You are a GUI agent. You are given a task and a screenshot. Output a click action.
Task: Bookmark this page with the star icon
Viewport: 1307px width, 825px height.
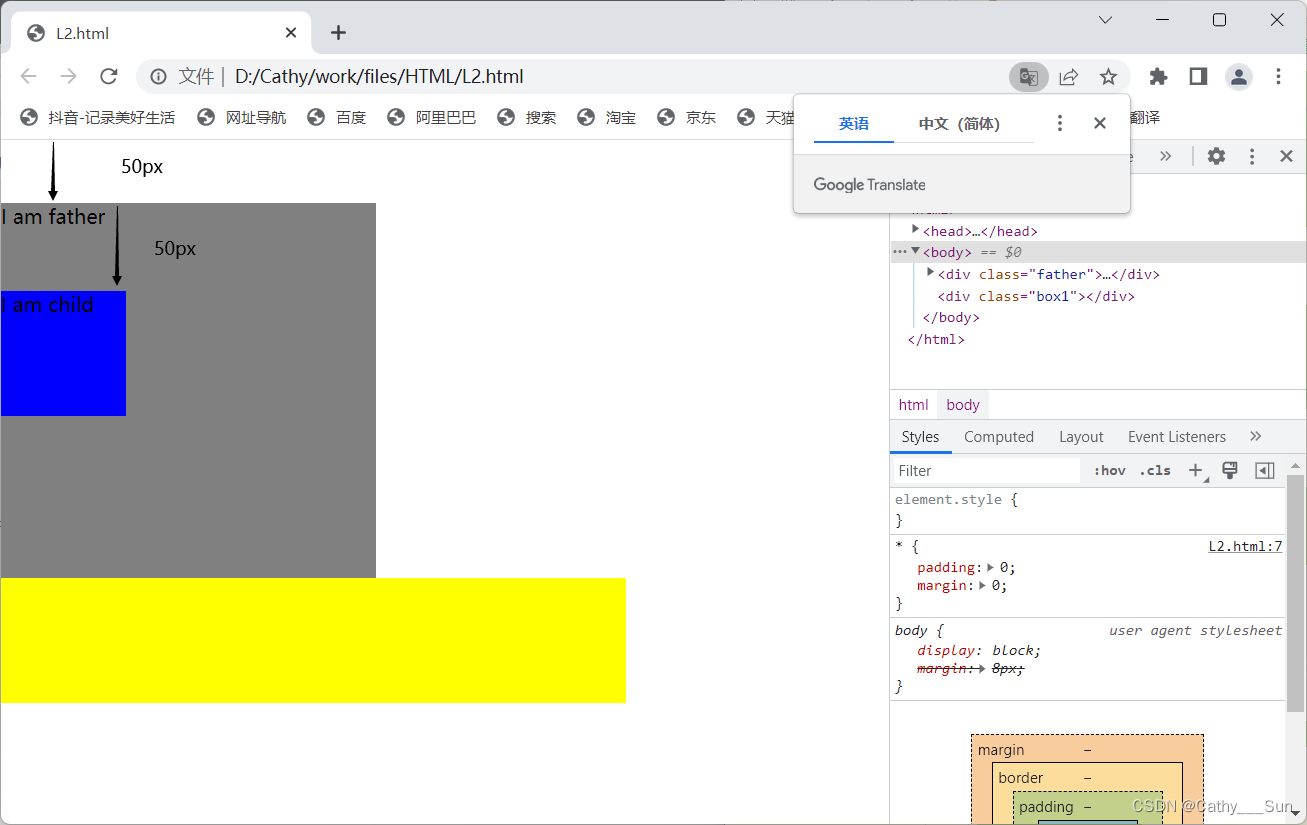click(1108, 77)
